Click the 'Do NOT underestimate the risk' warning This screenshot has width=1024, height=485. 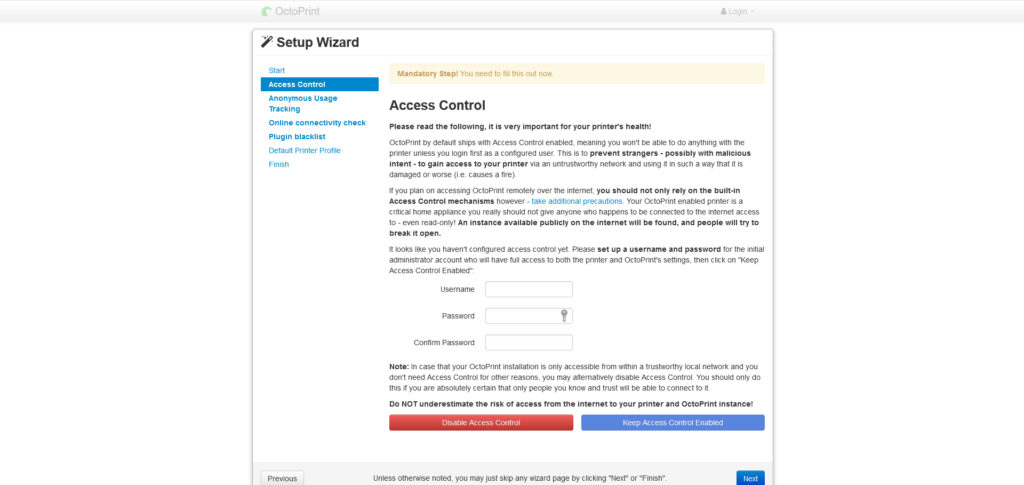point(571,404)
